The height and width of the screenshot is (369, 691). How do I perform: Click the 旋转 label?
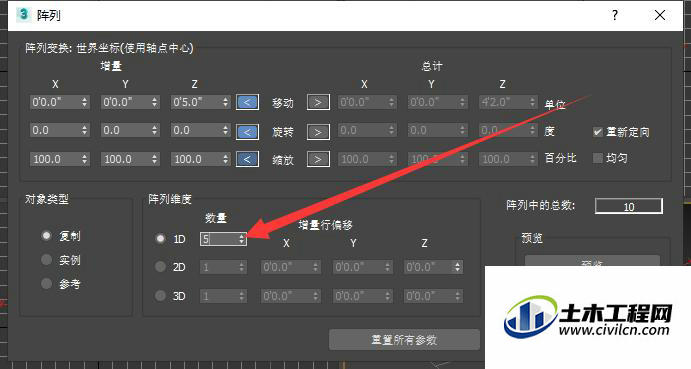[x=283, y=132]
